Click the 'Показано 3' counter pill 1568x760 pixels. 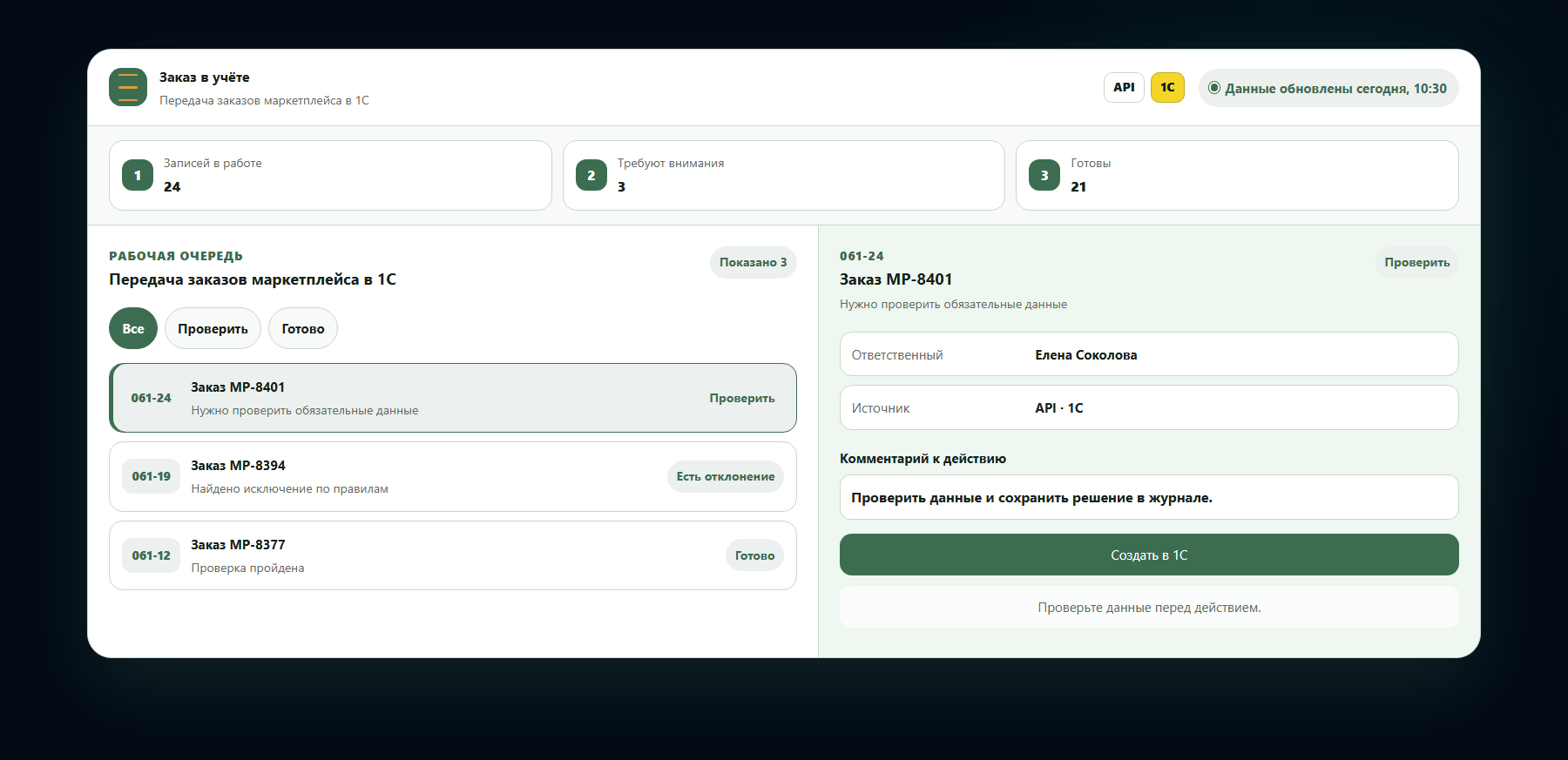754,262
